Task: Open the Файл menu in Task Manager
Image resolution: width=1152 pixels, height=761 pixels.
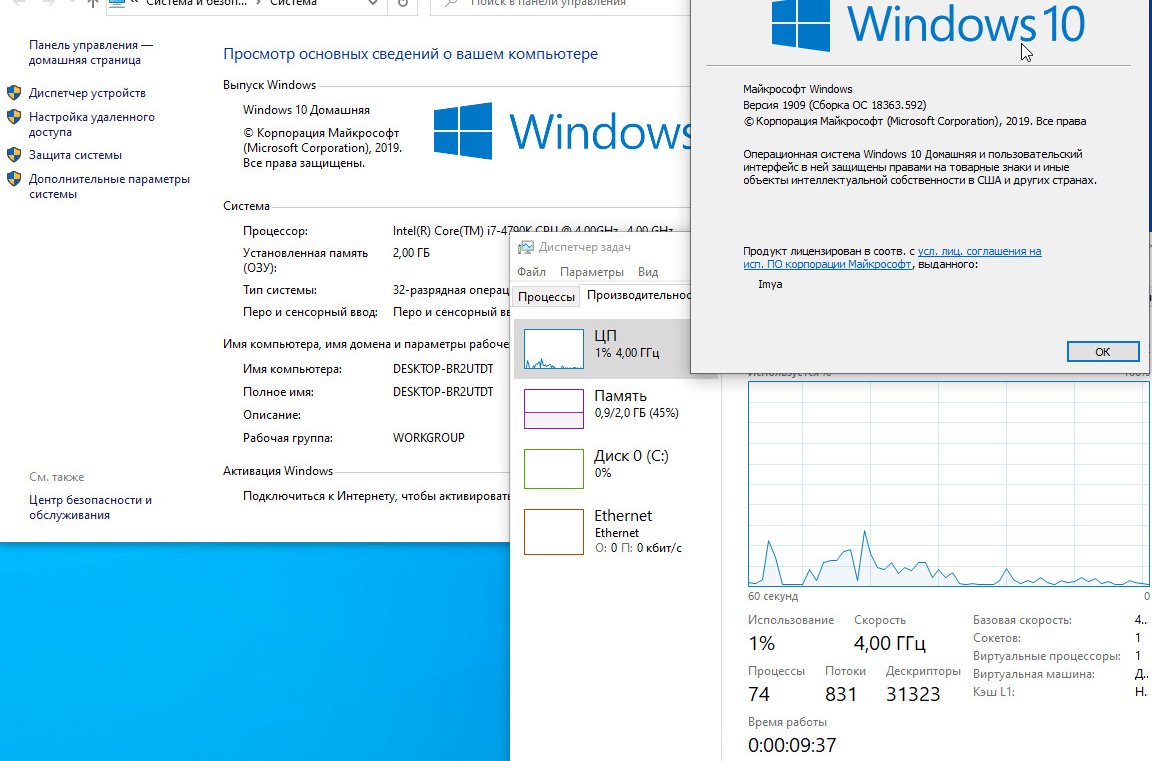Action: click(531, 272)
